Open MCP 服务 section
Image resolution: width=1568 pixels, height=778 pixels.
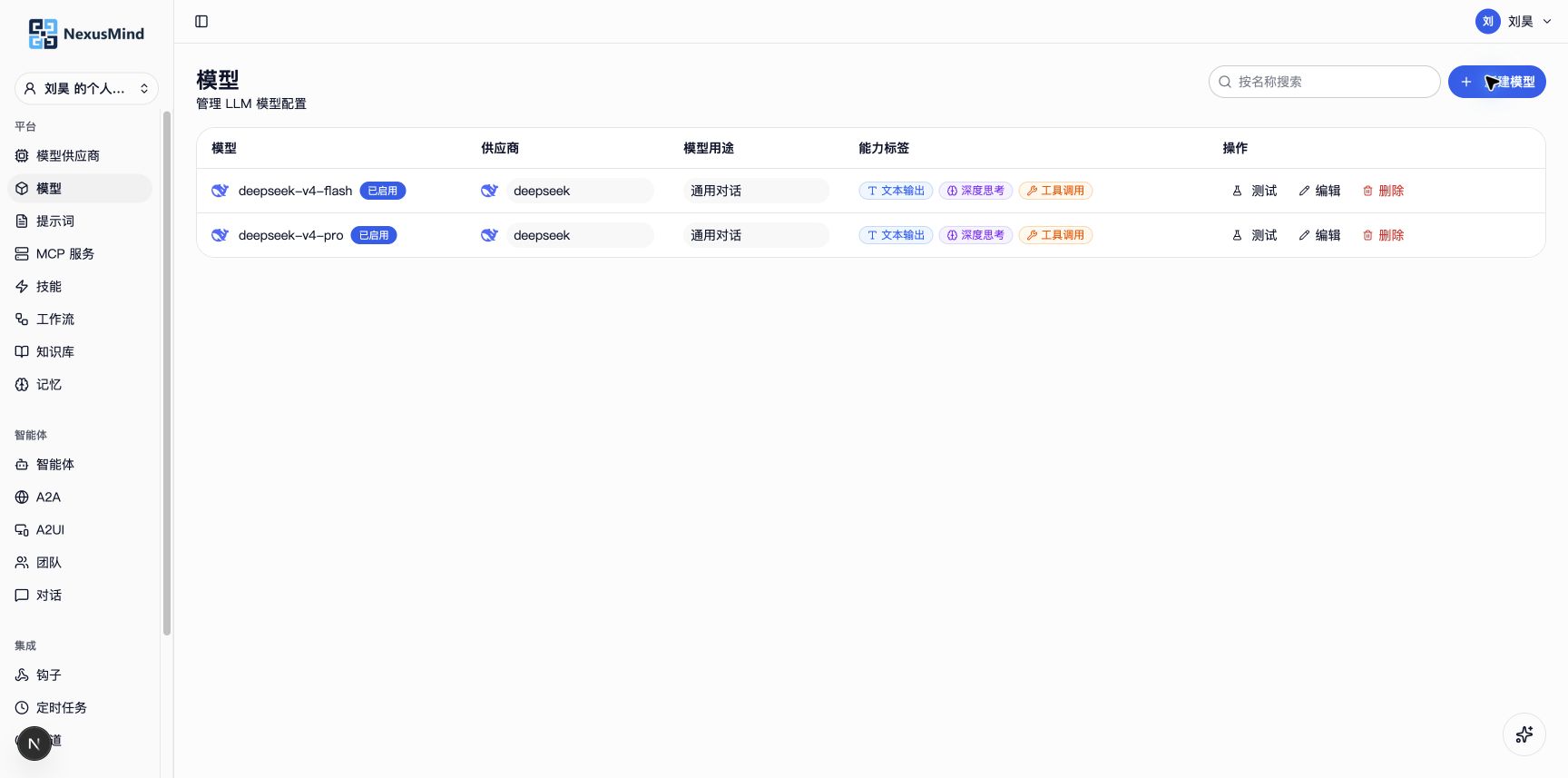[80, 254]
